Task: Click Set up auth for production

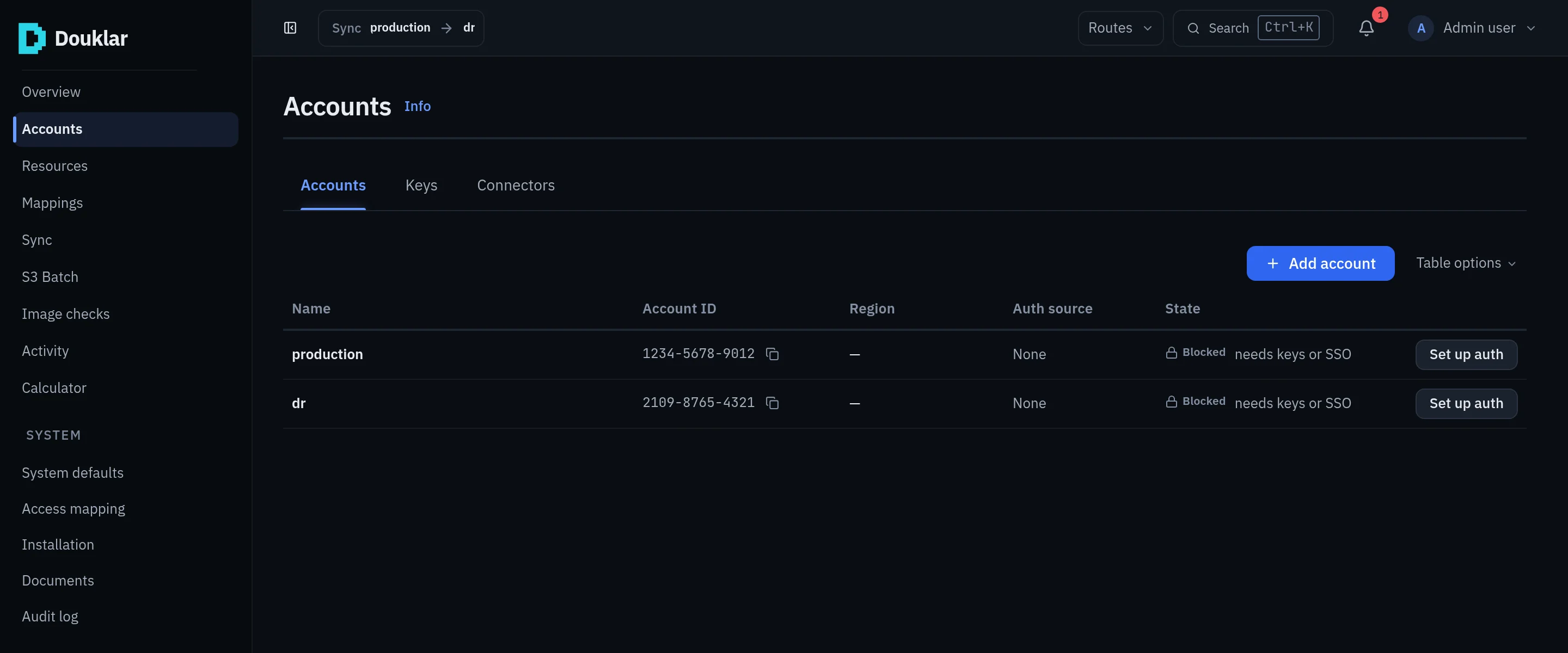Action: (1466, 354)
